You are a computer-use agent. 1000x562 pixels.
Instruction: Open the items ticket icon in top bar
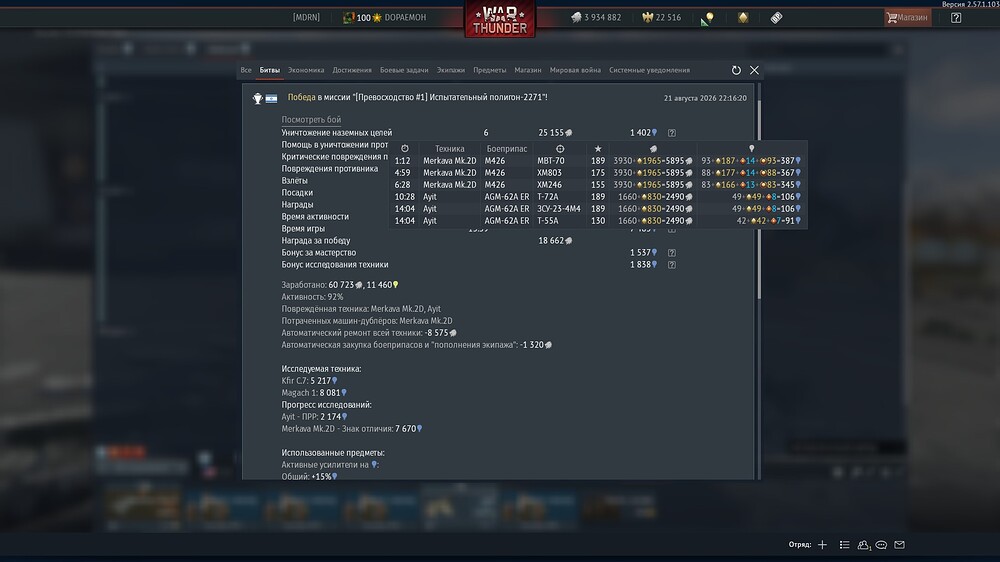click(776, 17)
